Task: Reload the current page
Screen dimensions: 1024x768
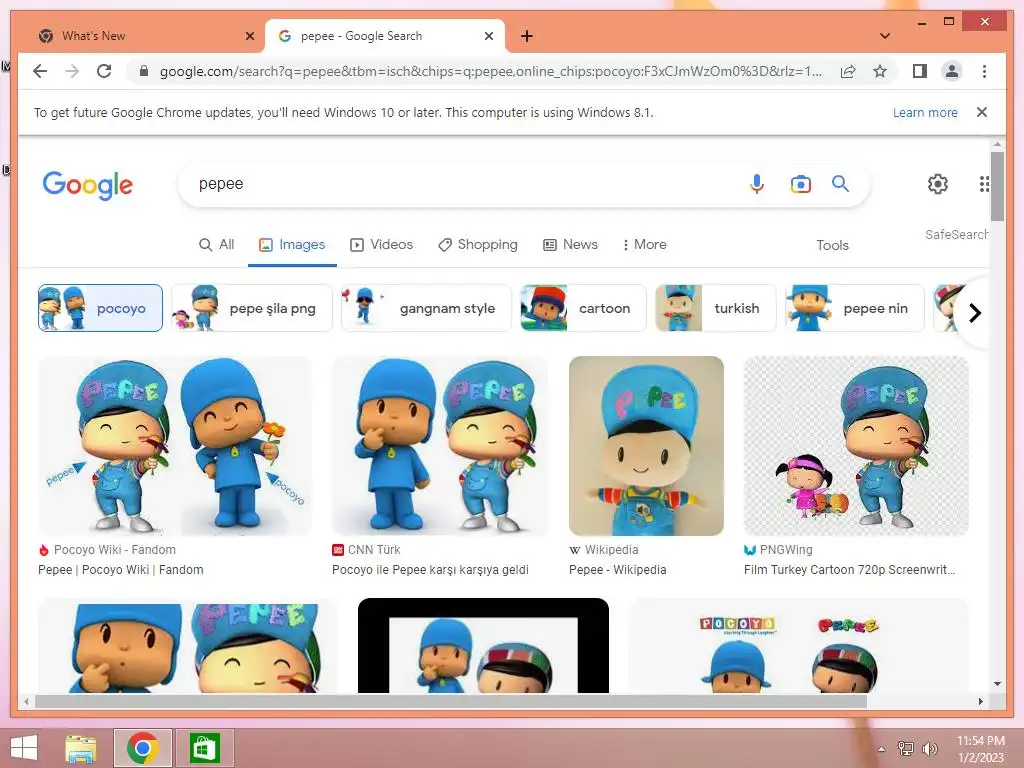Action: pyautogui.click(x=104, y=71)
